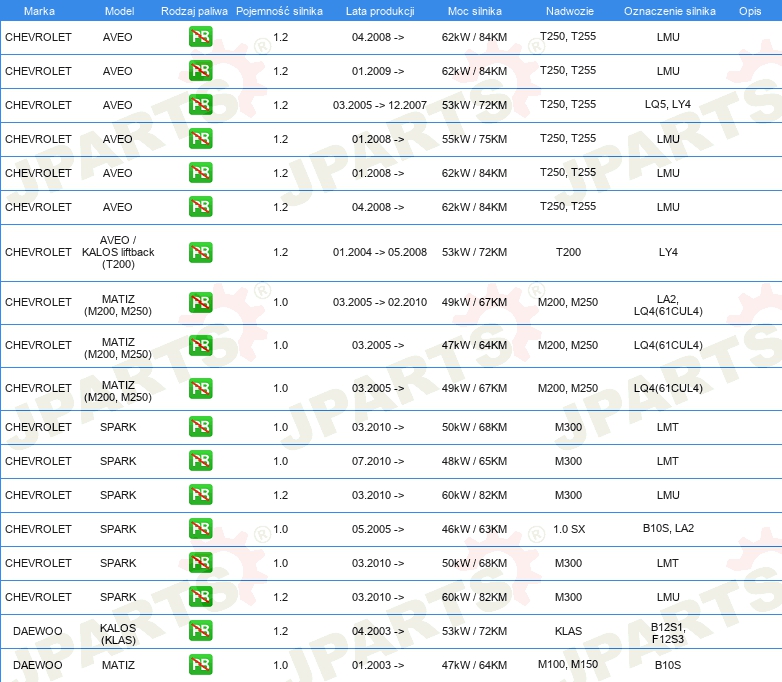Click the Model column header

click(x=119, y=11)
